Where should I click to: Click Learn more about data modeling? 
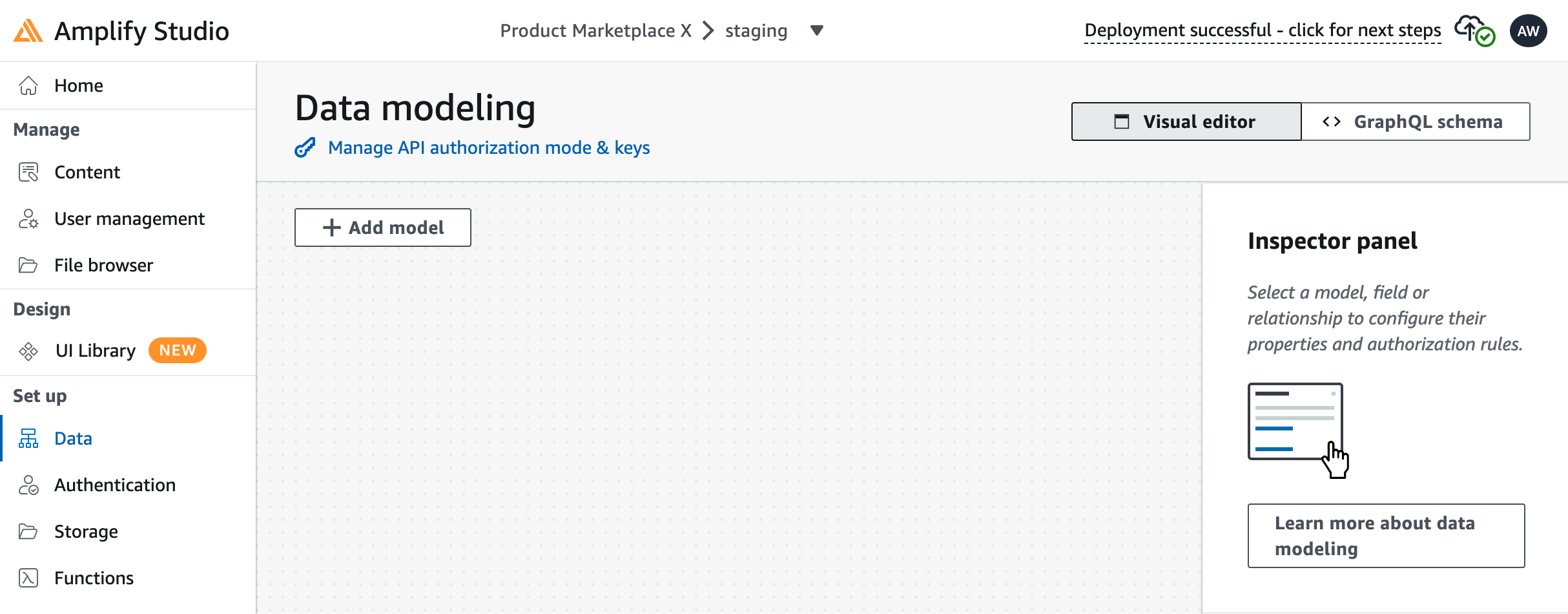tap(1386, 536)
